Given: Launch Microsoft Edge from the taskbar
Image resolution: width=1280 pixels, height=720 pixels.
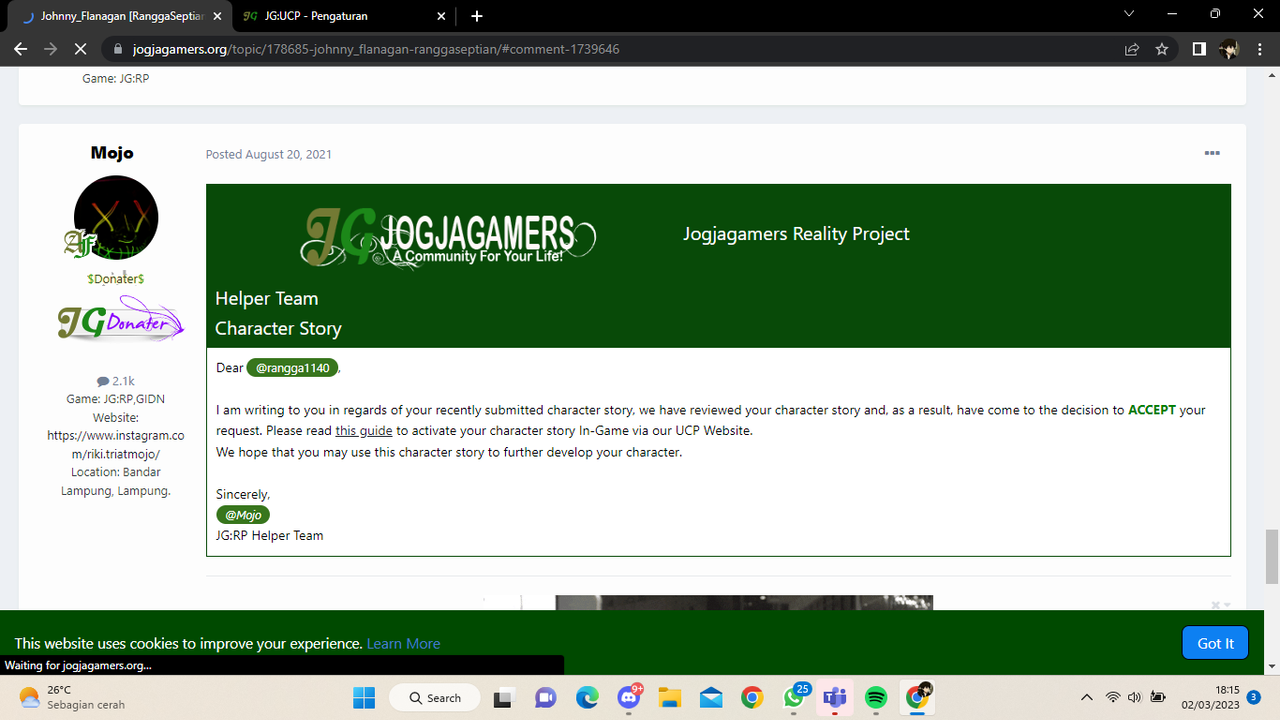Looking at the screenshot, I should 587,697.
